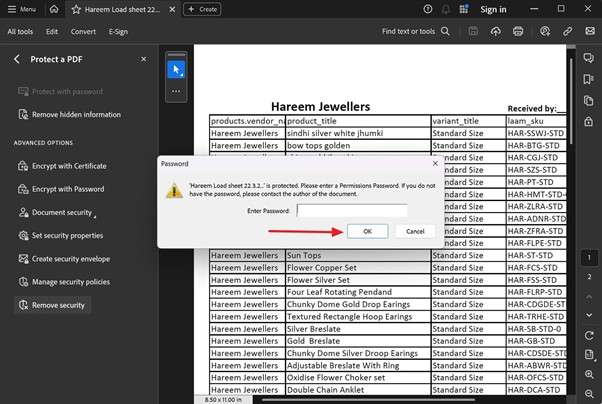The image size is (602, 404).
Task: Open the security lock panel icon
Action: pyautogui.click(x=589, y=122)
